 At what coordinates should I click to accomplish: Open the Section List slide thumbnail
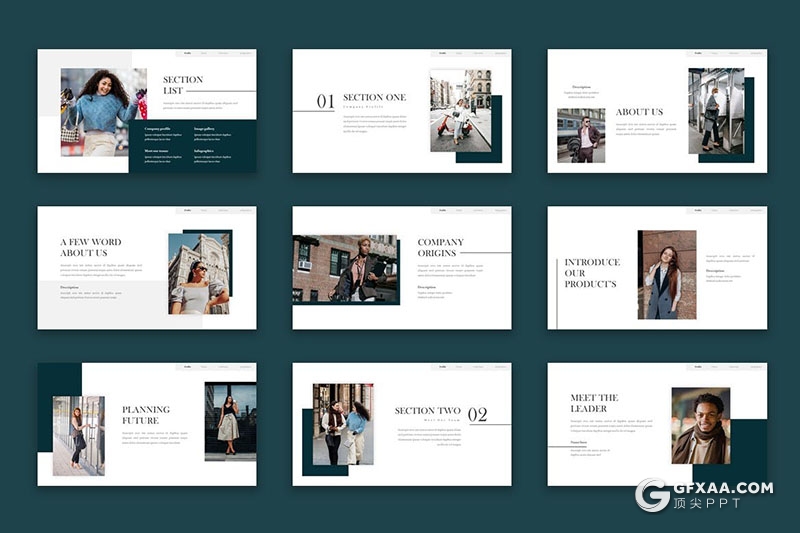tap(147, 111)
